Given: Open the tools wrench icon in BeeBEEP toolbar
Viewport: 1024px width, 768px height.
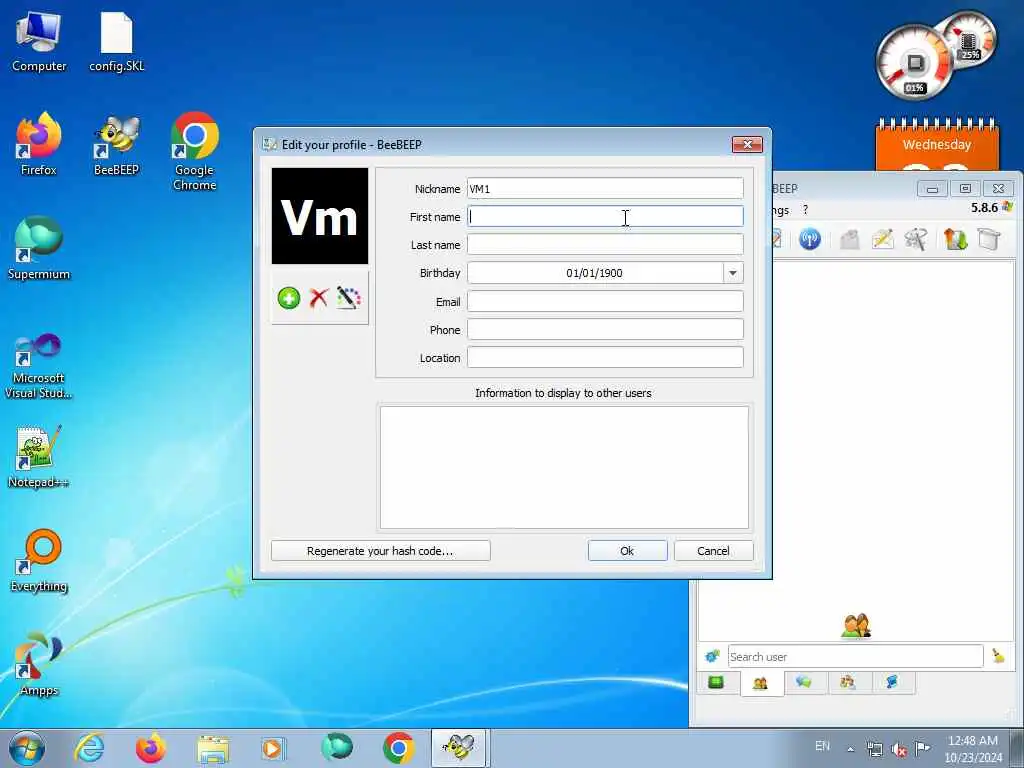Looking at the screenshot, I should 916,239.
